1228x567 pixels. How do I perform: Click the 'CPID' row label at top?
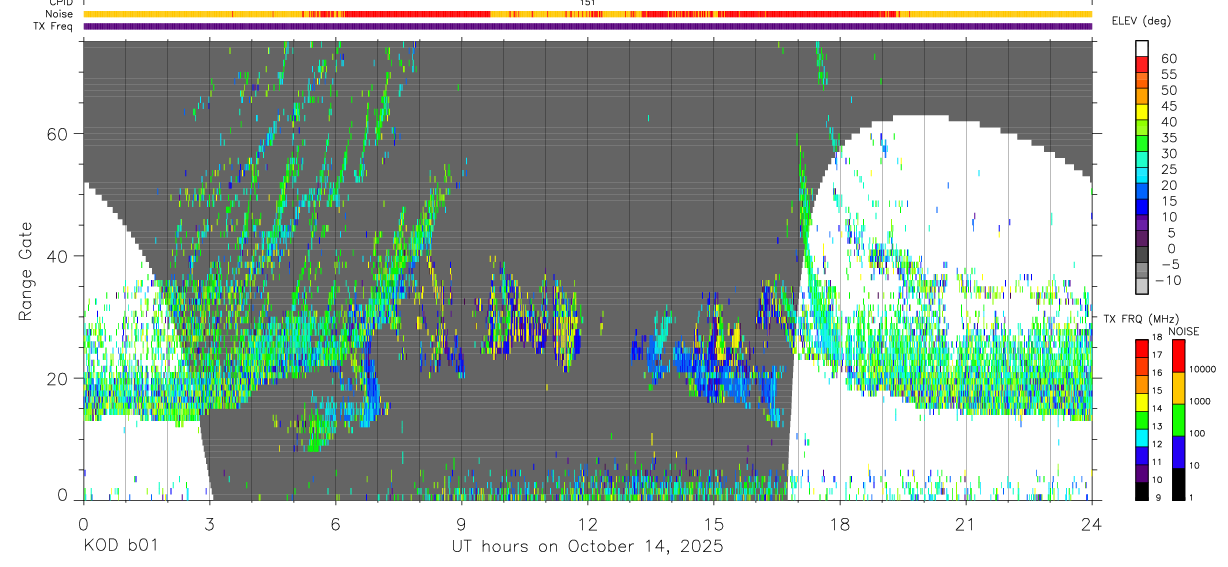59,3
